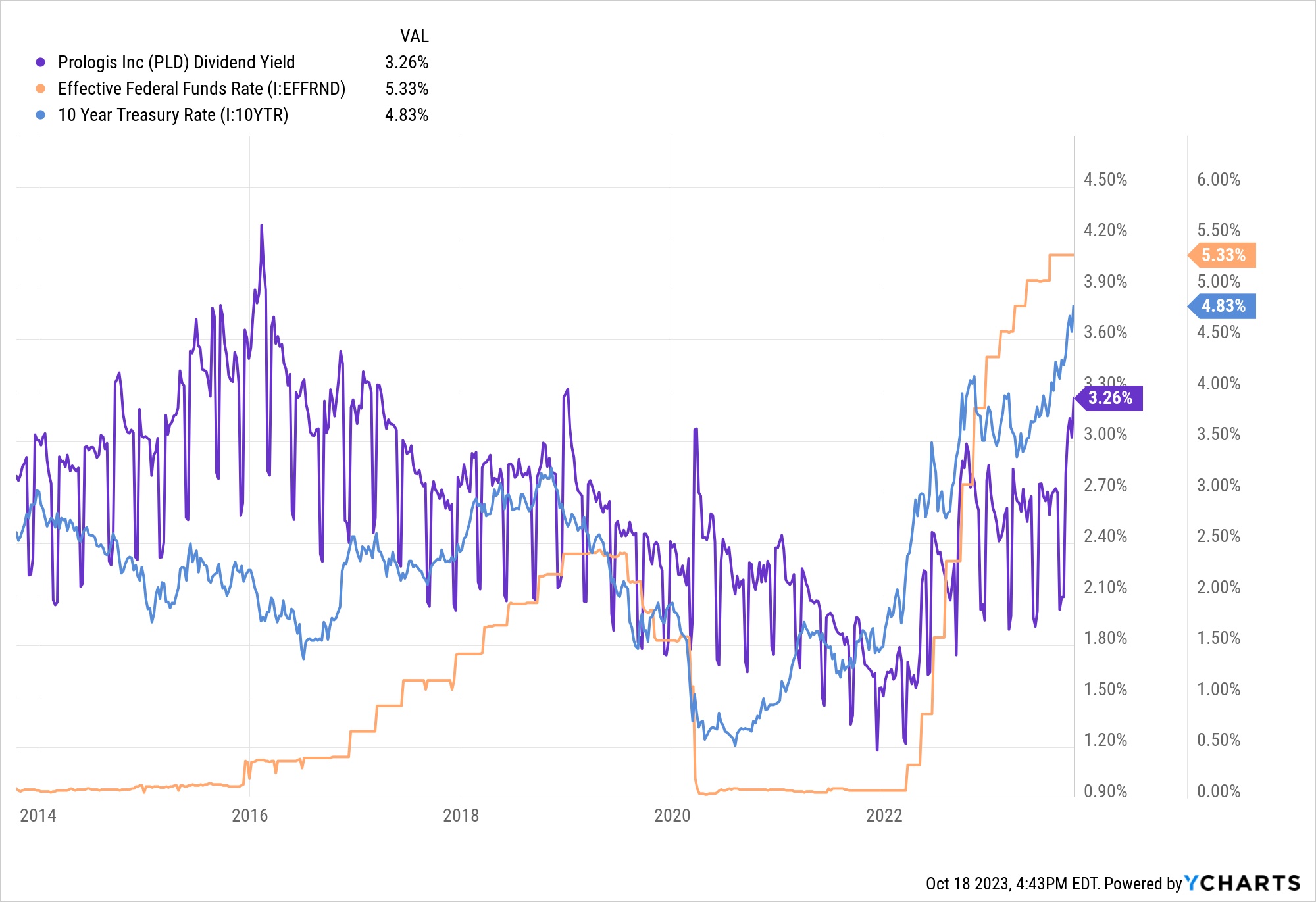Click the 6.00% right axis label
1316x902 pixels.
1218,180
